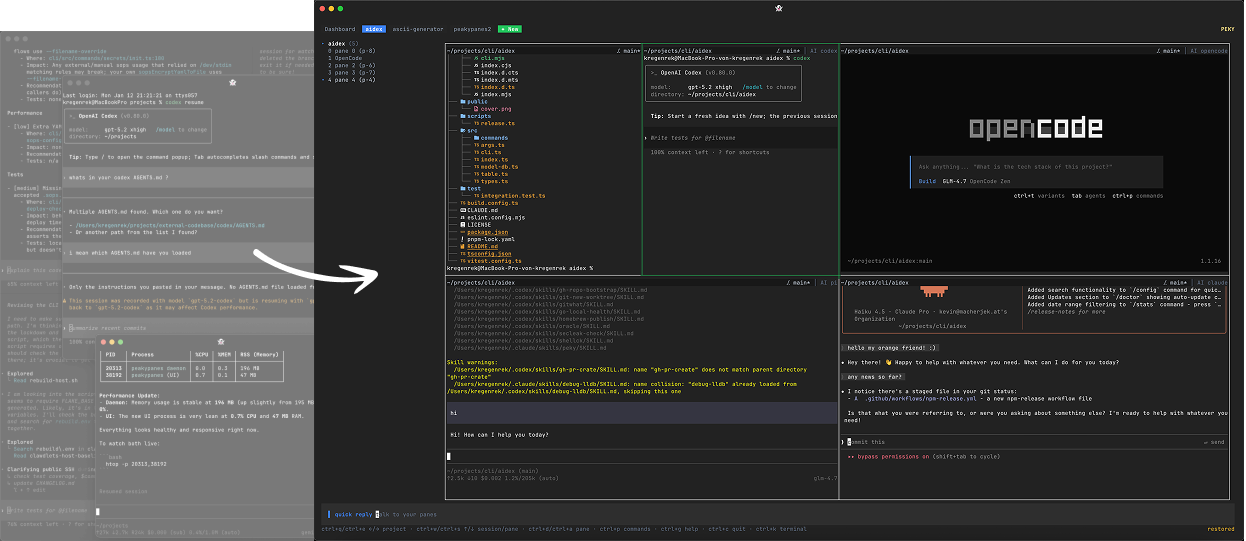Select the aidex tab
1246x541 pixels.
click(x=374, y=30)
